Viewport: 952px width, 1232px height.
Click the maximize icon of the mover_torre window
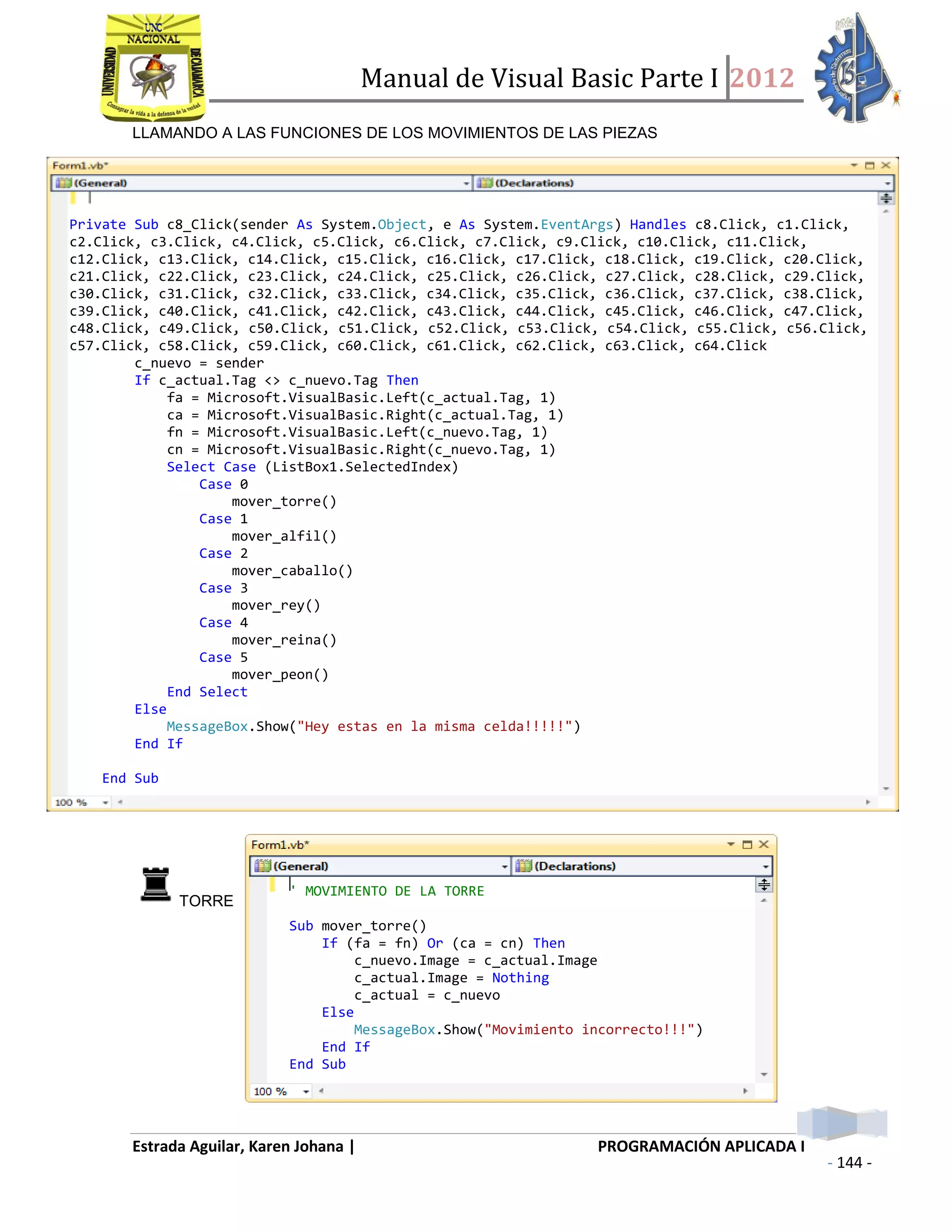tap(747, 844)
